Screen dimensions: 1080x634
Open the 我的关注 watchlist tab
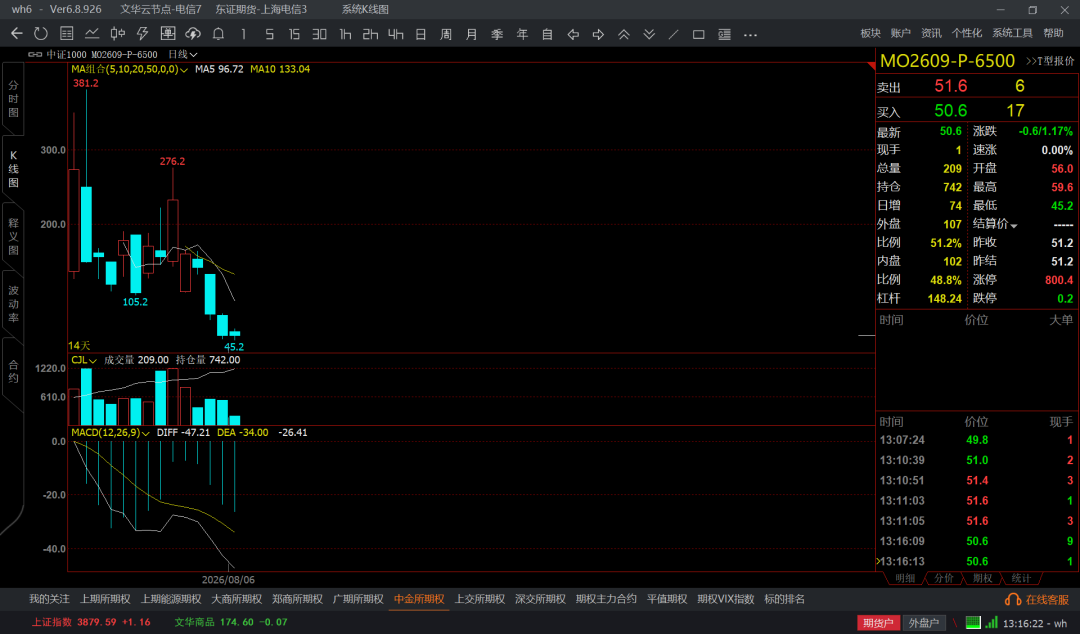click(x=49, y=599)
